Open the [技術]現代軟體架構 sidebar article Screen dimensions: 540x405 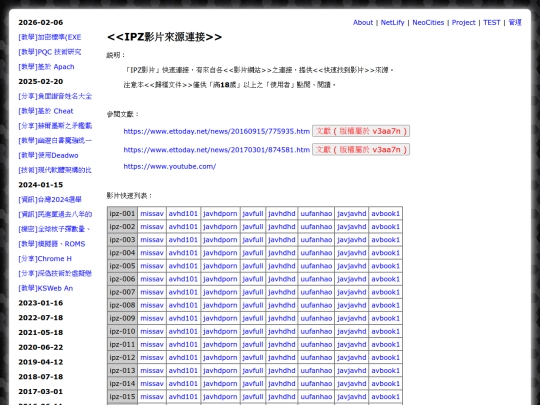point(55,170)
